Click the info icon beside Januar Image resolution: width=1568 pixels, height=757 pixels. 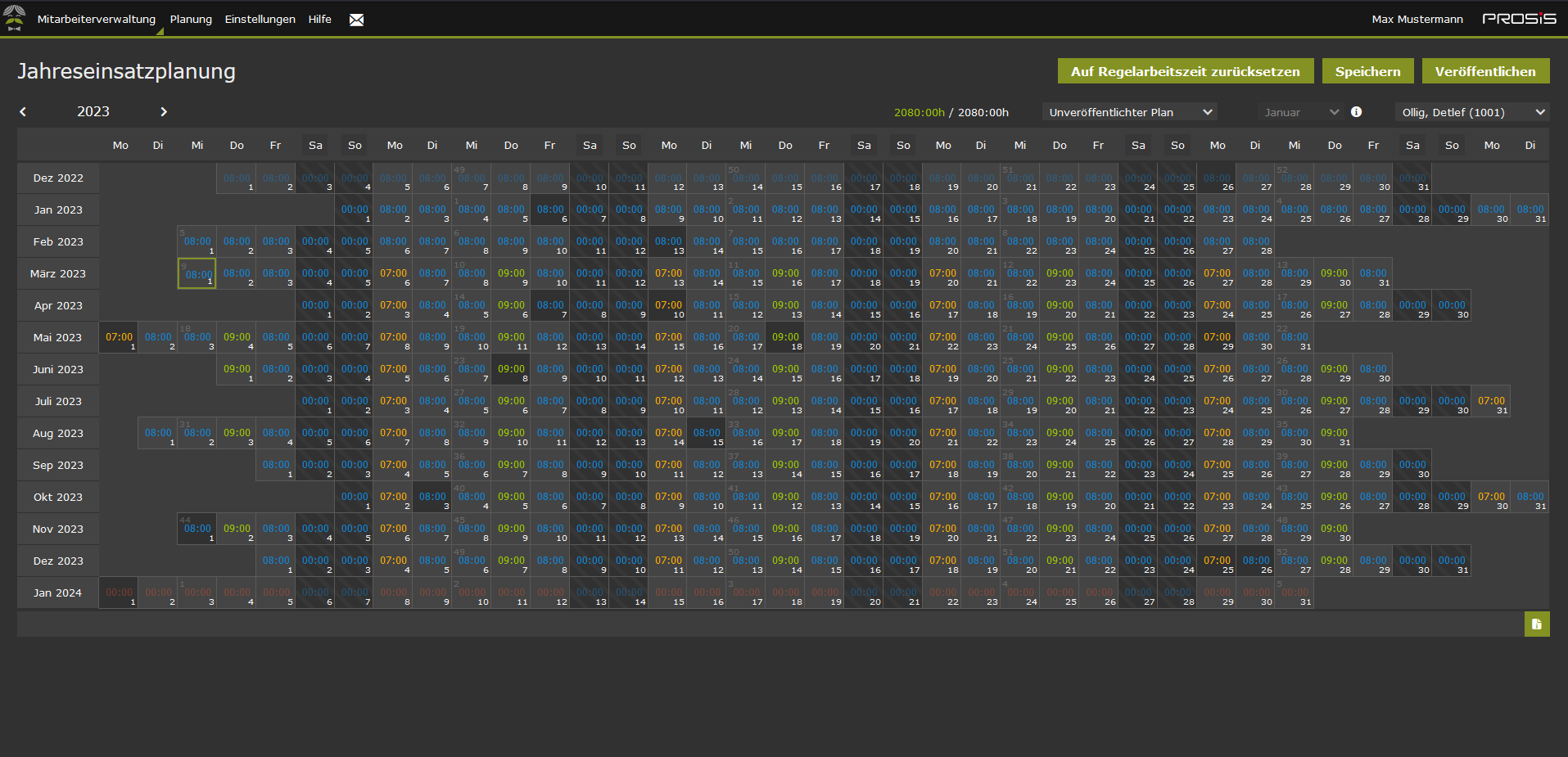tap(1357, 112)
